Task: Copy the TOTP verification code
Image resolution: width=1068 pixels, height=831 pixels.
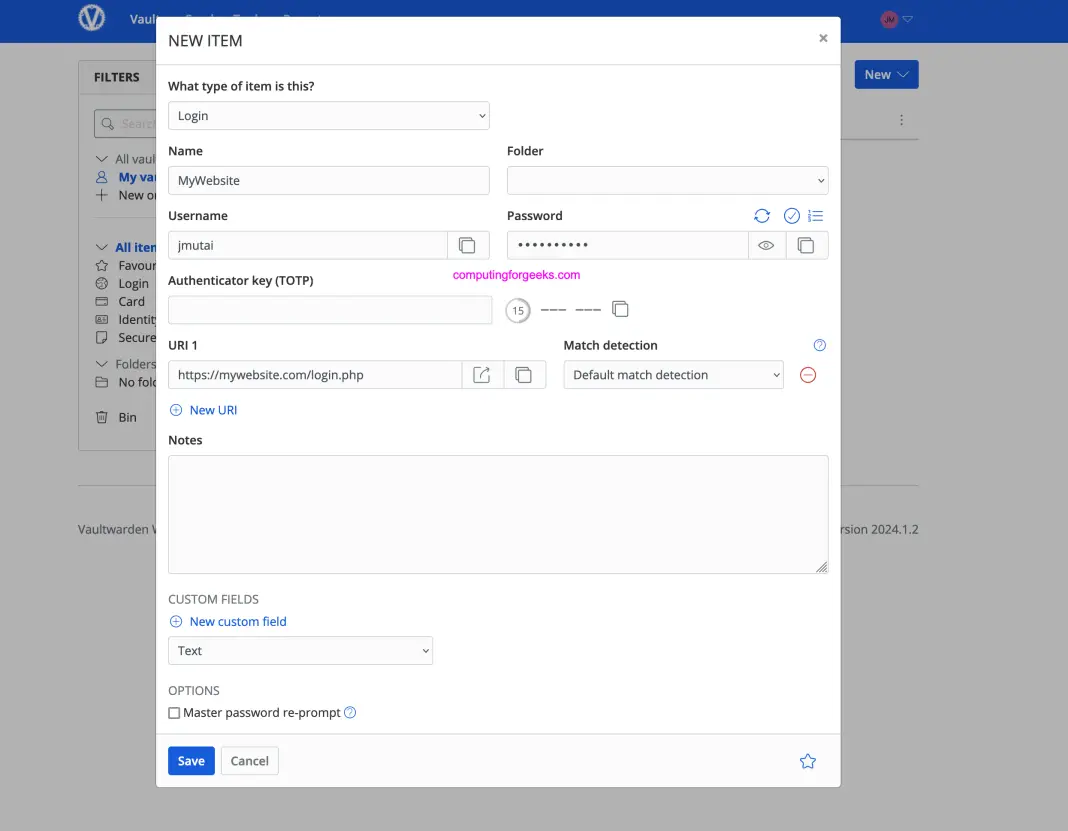Action: pyautogui.click(x=620, y=310)
